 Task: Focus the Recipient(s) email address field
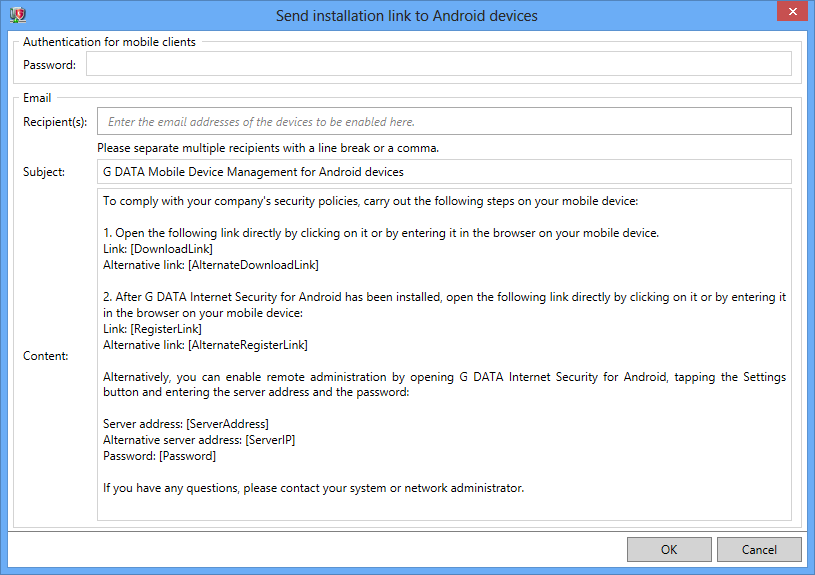coord(444,121)
